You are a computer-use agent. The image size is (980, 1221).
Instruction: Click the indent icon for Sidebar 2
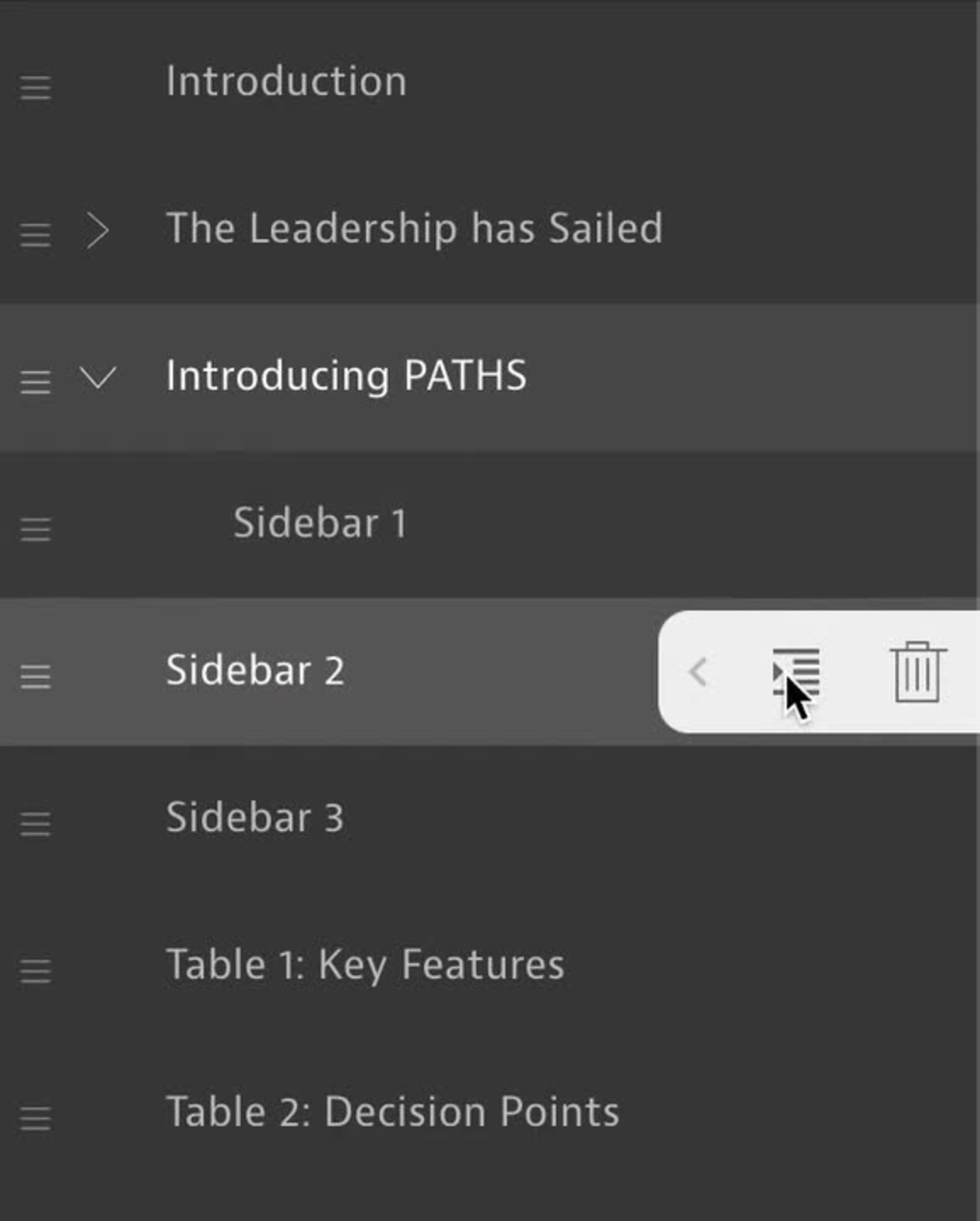pos(796,672)
